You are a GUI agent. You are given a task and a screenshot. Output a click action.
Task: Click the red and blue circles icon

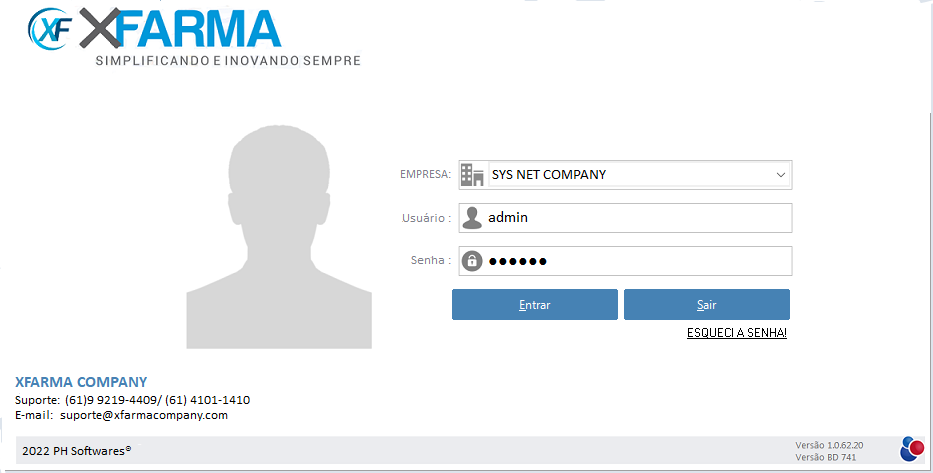click(912, 449)
